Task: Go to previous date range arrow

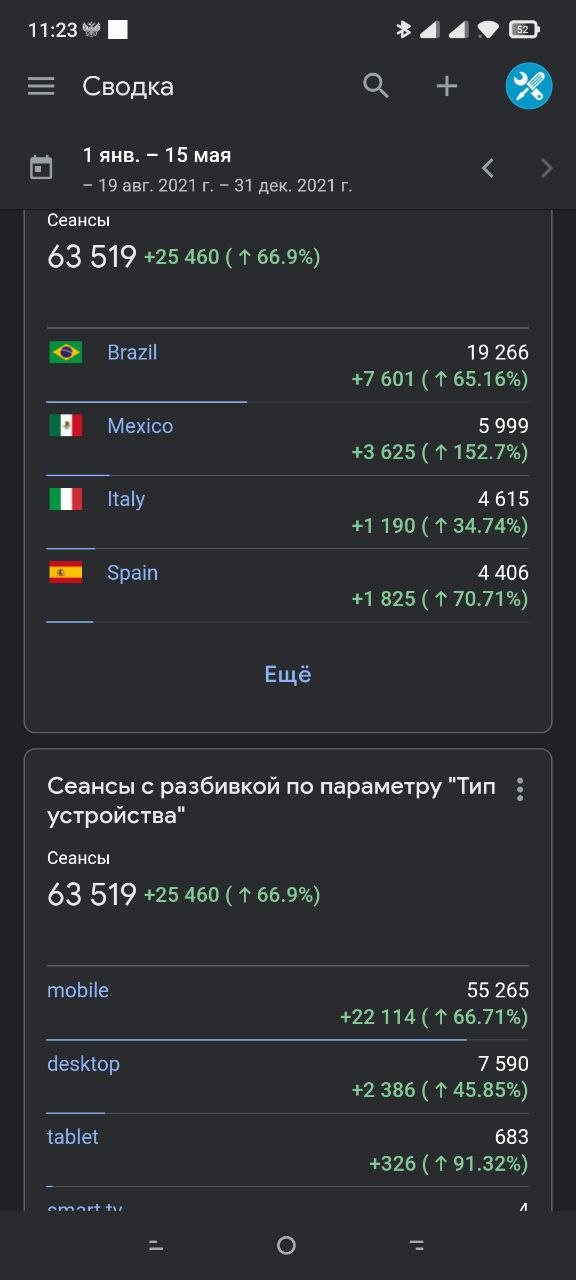Action: coord(488,168)
